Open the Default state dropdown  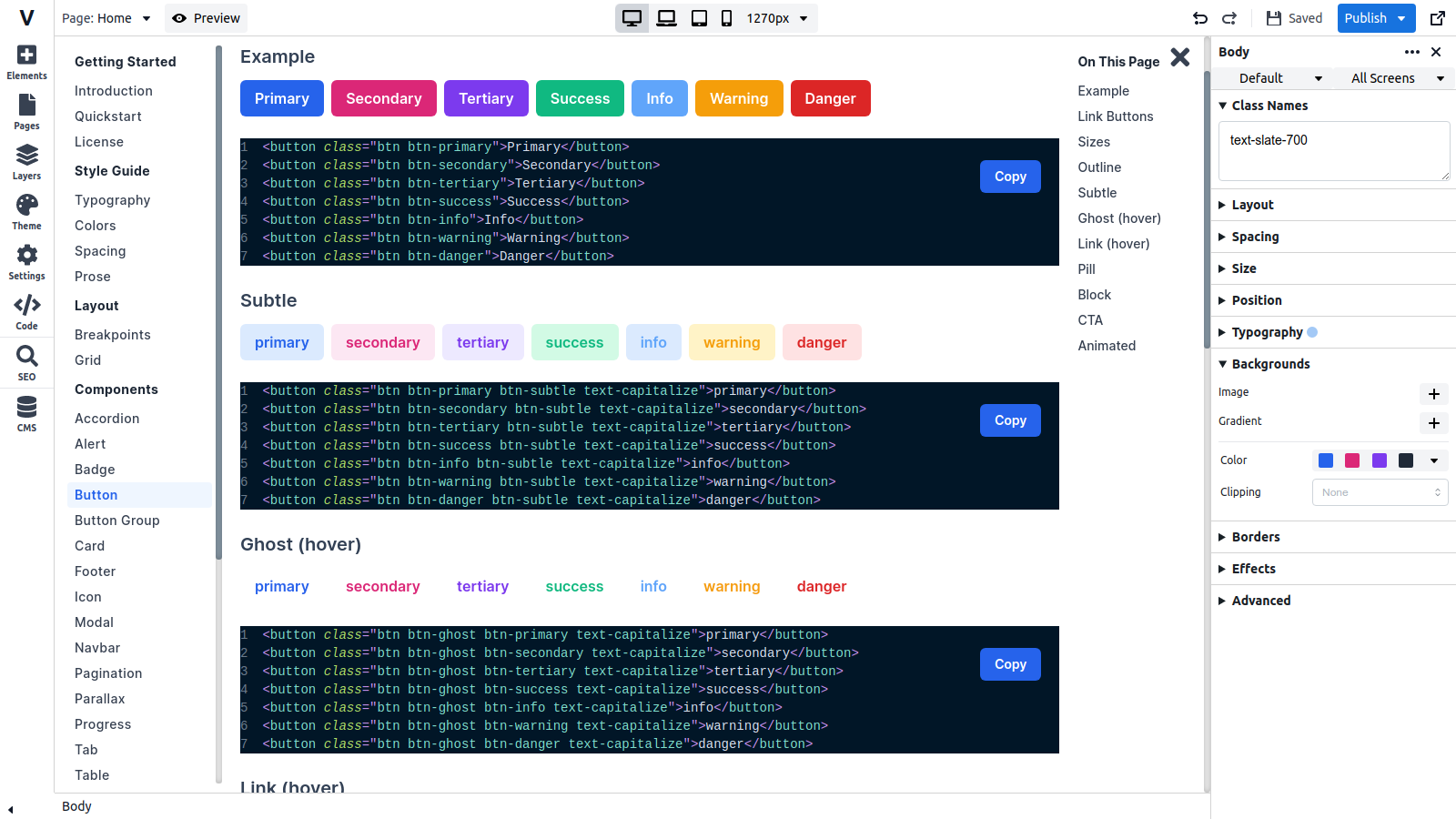pos(1271,78)
